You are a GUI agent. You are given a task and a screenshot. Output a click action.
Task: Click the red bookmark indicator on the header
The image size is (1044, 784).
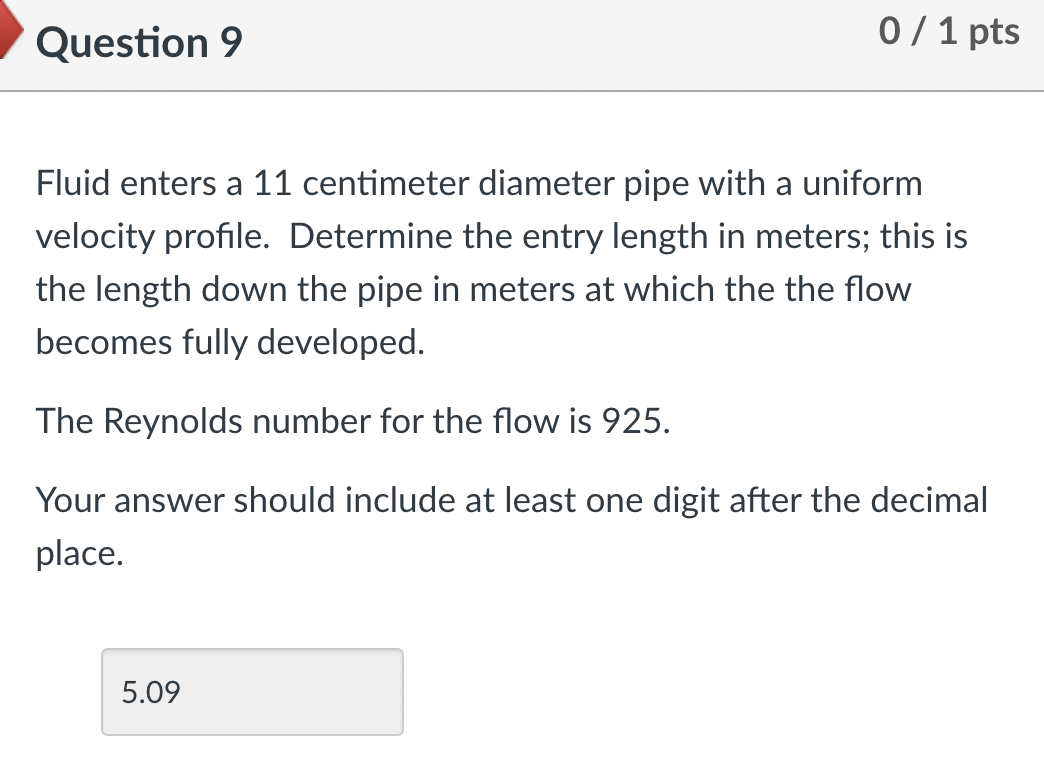click(8, 30)
